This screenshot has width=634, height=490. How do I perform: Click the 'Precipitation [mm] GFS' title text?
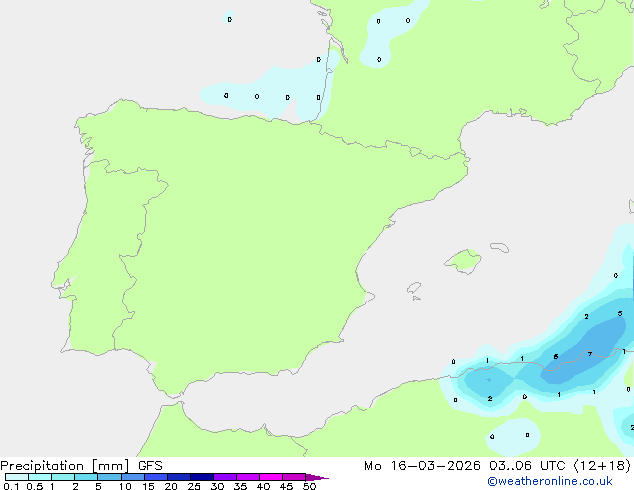[81, 466]
